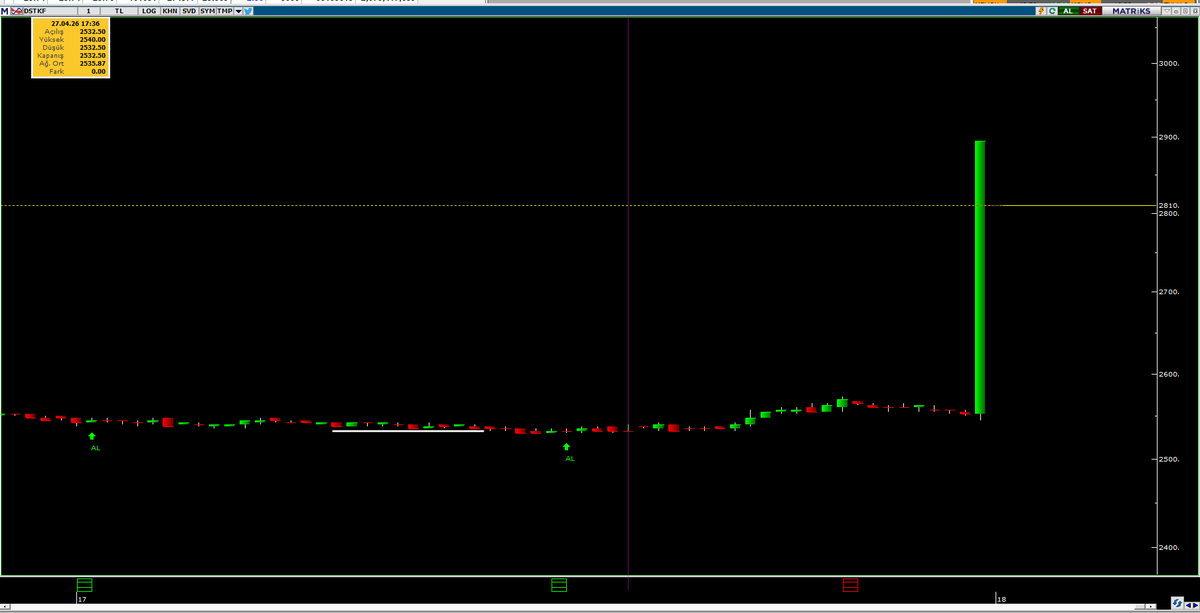
Task: Click the MATRIKS logo button
Action: tap(1131, 11)
